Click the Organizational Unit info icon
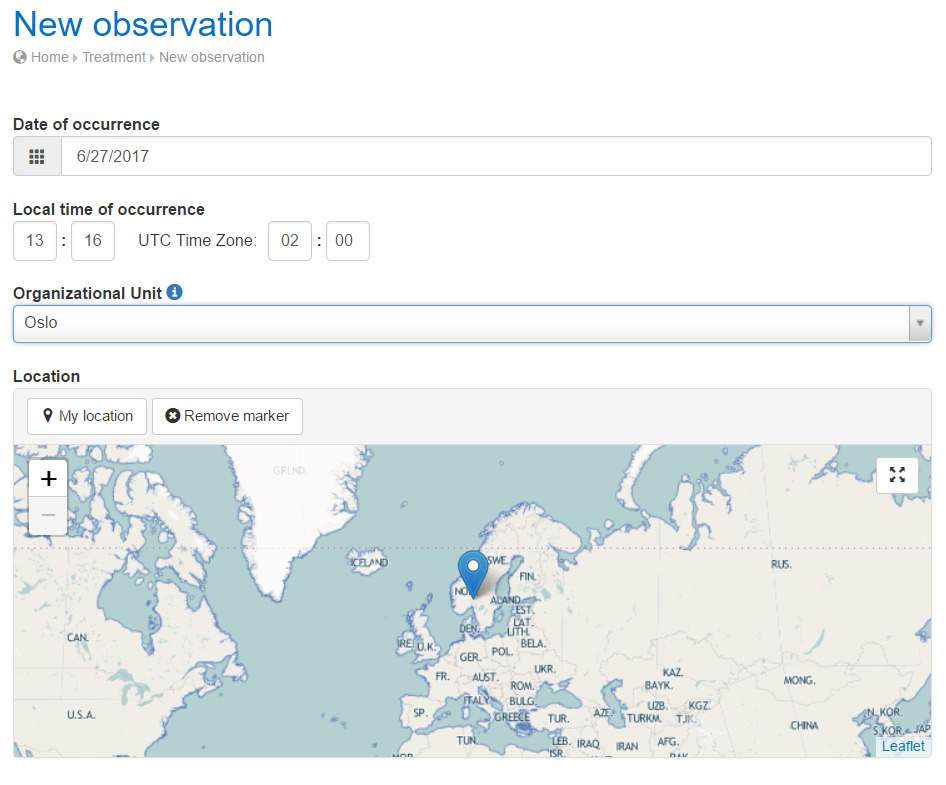This screenshot has height=785, width=946. click(175, 292)
